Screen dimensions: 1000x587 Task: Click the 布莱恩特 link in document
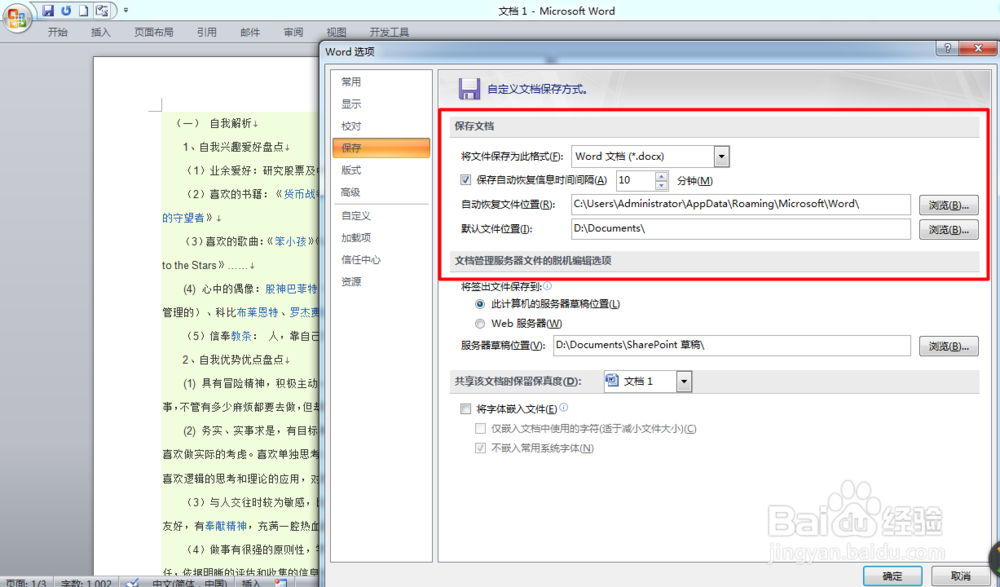[258, 313]
